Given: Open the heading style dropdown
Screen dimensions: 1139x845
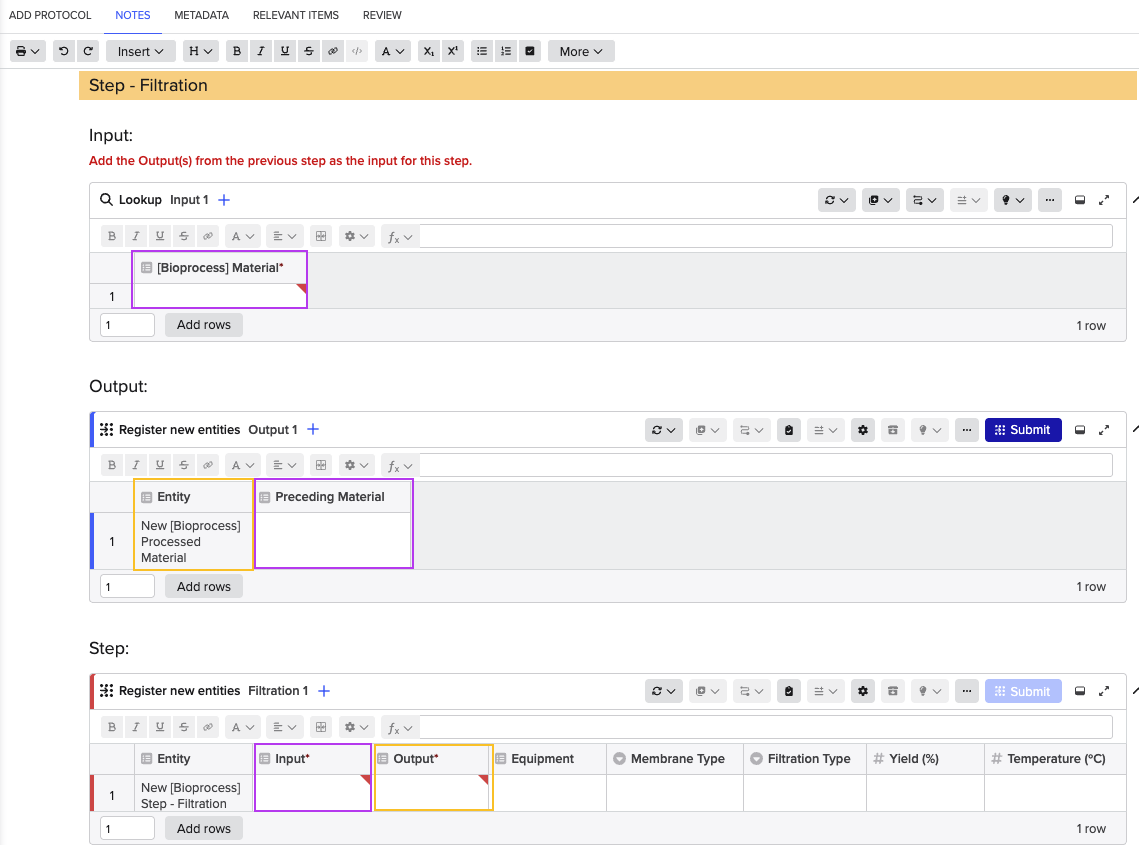Looking at the screenshot, I should coord(200,51).
